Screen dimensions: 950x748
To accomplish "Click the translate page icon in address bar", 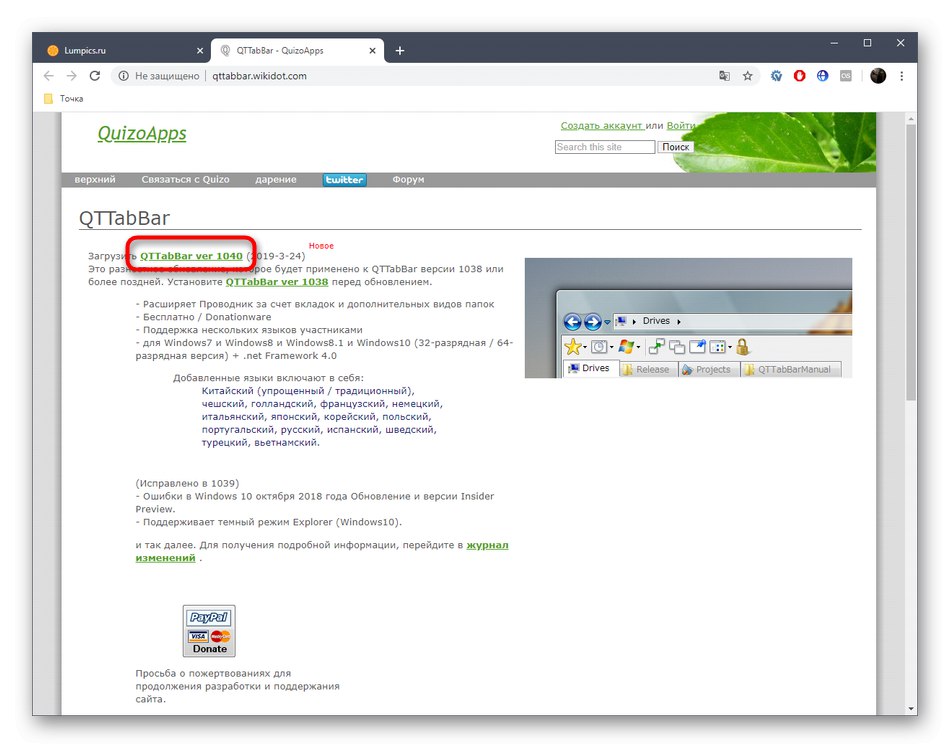I will point(724,76).
